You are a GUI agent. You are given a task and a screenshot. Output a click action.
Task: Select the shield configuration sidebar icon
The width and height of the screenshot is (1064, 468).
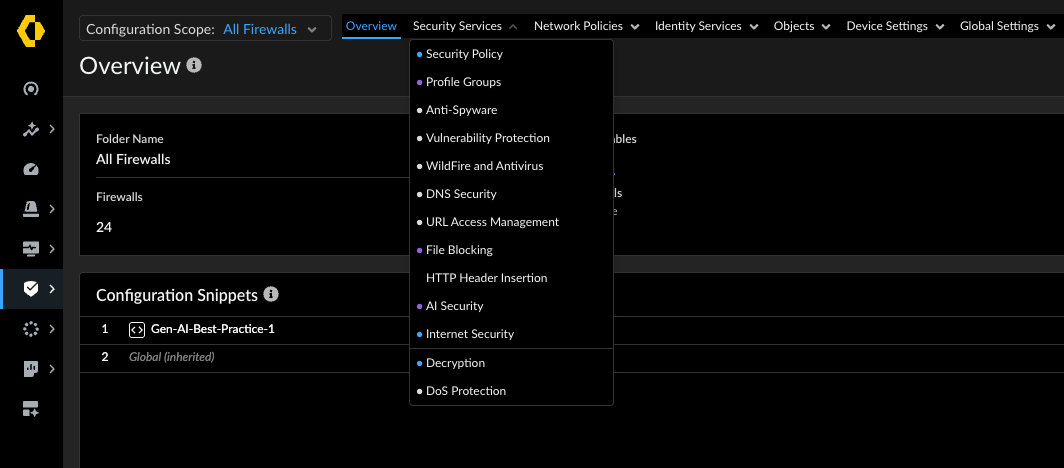[x=31, y=289]
